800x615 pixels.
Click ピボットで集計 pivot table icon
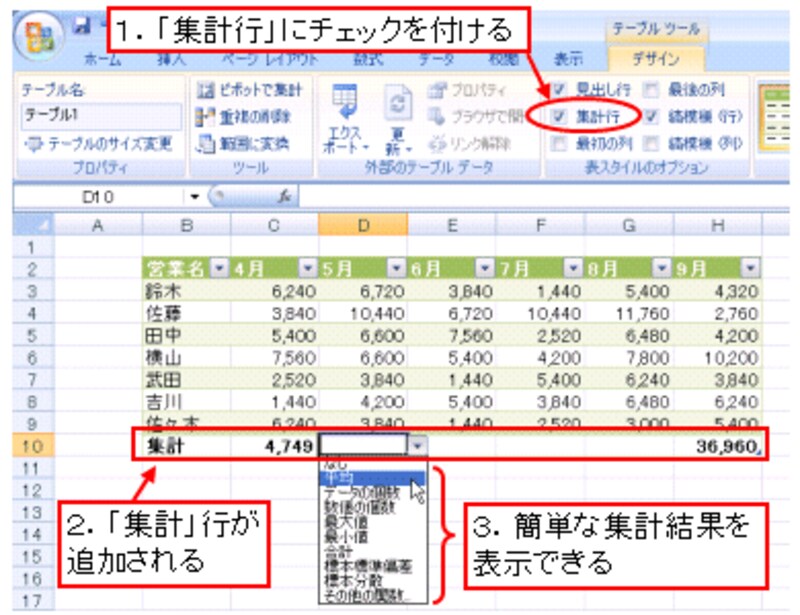(x=205, y=90)
